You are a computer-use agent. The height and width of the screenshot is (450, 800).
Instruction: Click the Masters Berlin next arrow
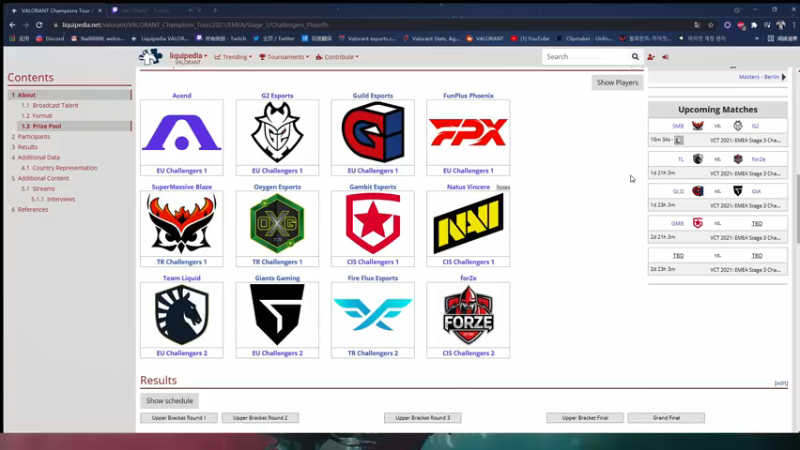[x=784, y=77]
